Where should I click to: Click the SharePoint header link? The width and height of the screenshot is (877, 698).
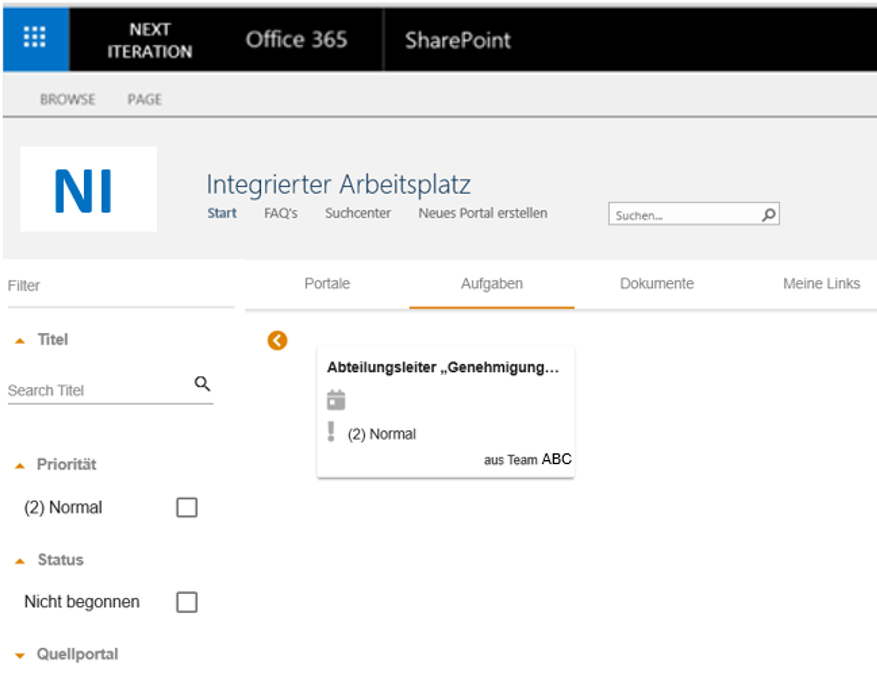point(458,40)
